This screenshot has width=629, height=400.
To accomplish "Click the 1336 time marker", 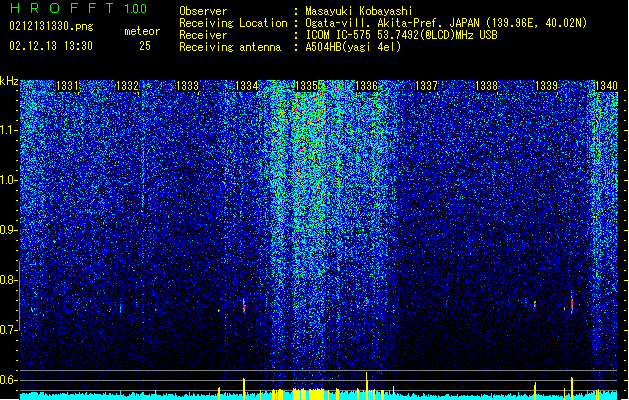I will coord(367,86).
